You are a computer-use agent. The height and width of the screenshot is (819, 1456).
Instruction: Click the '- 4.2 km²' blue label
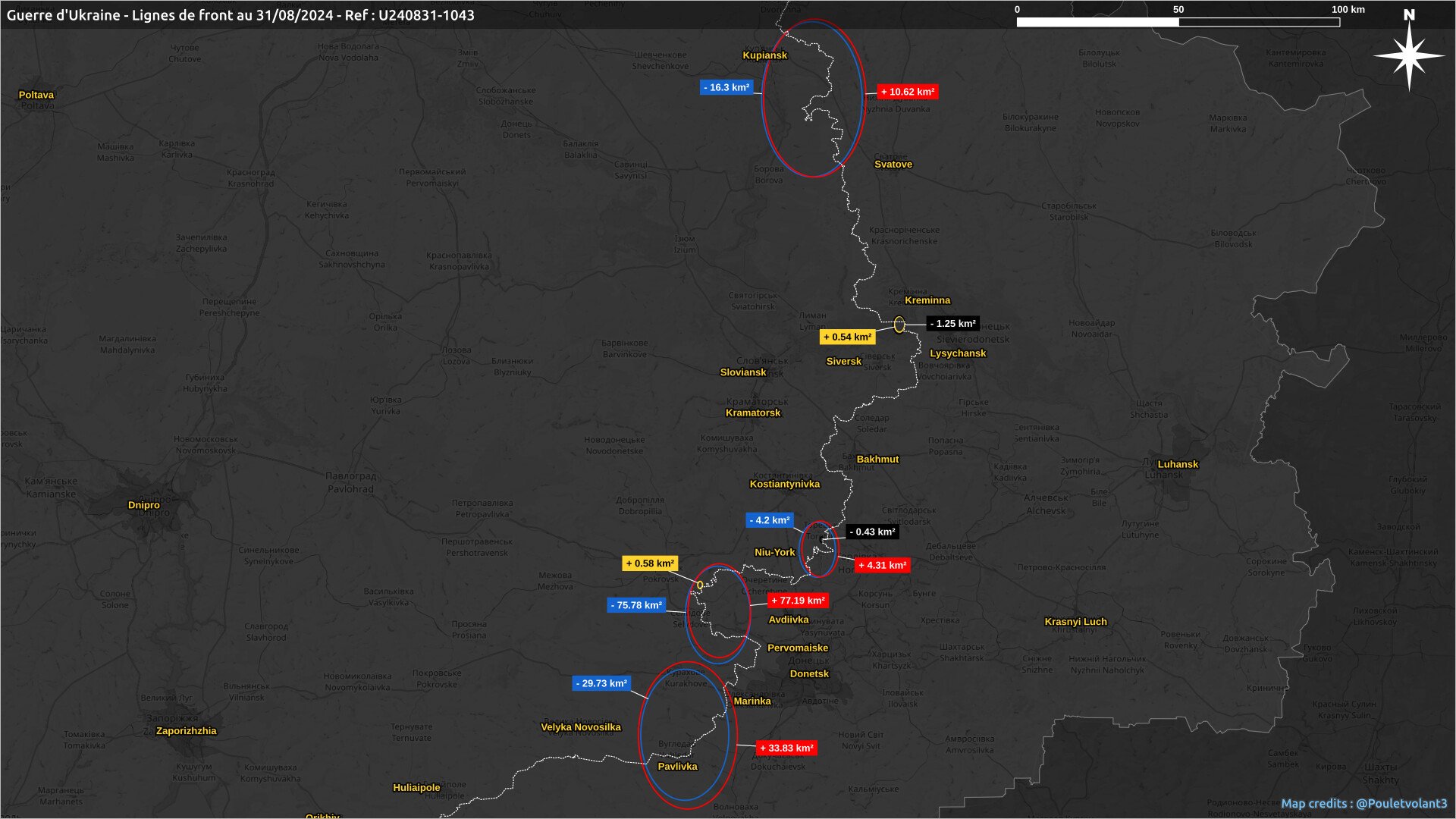click(770, 520)
